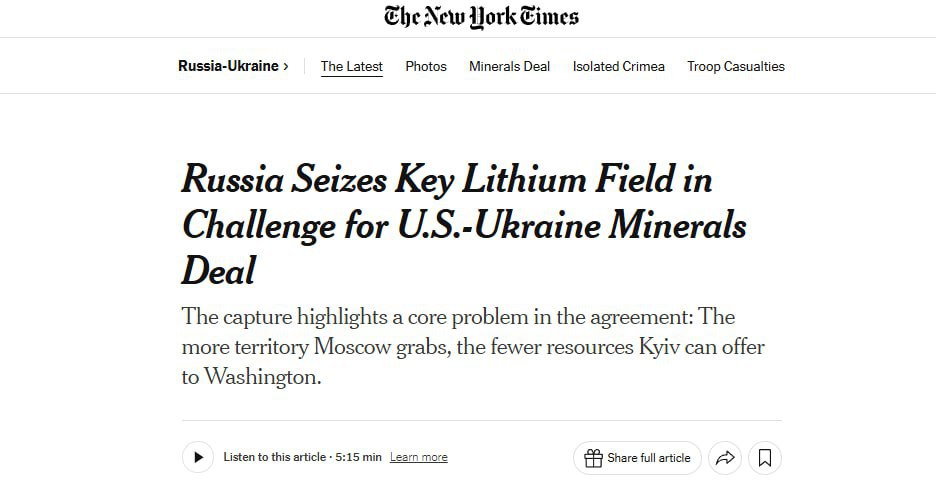Switch to the Photos tab
This screenshot has width=936, height=484.
pyautogui.click(x=426, y=66)
